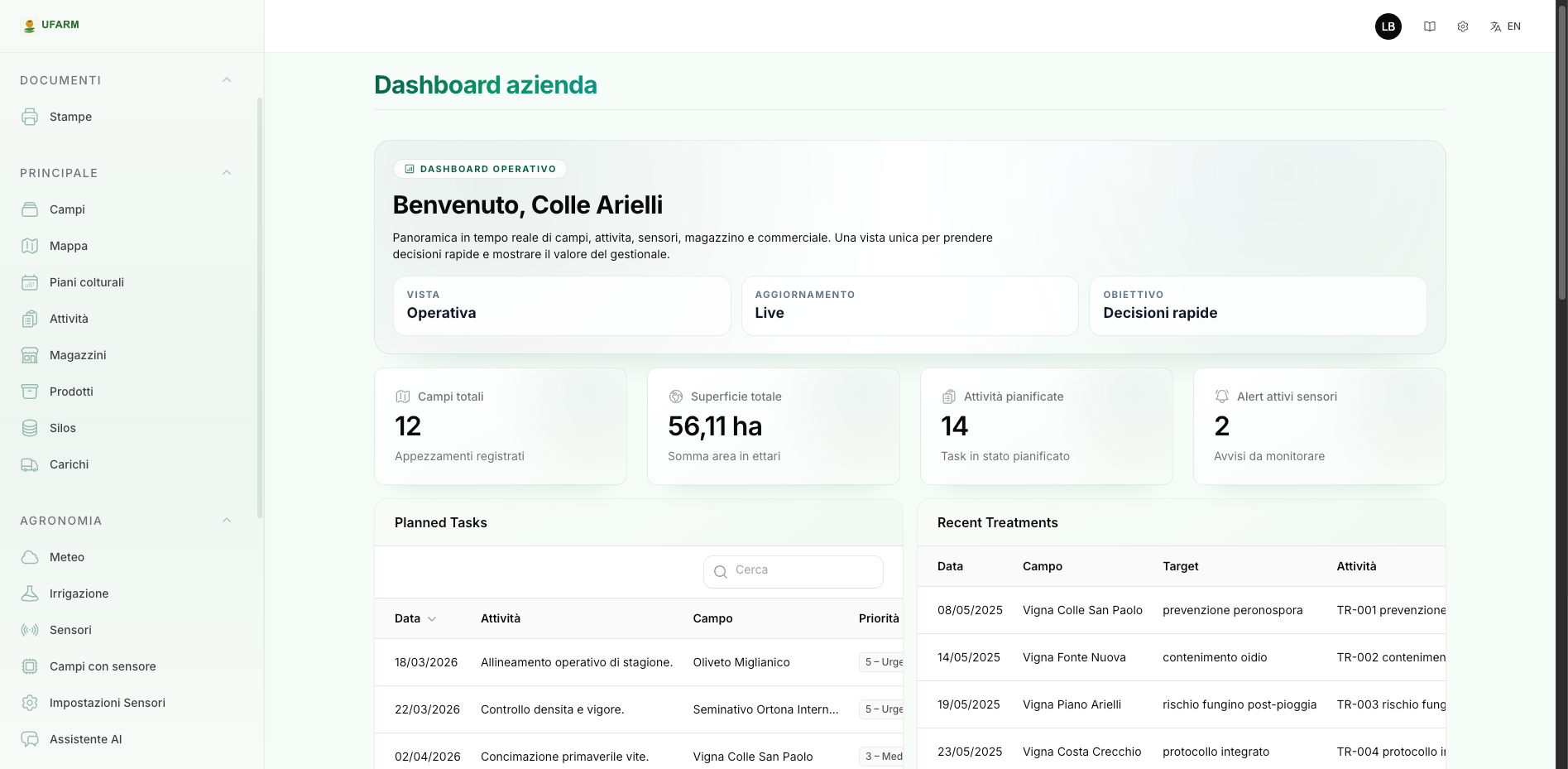1568x769 pixels.
Task: Click the documentation book icon in the header
Action: pos(1429,26)
